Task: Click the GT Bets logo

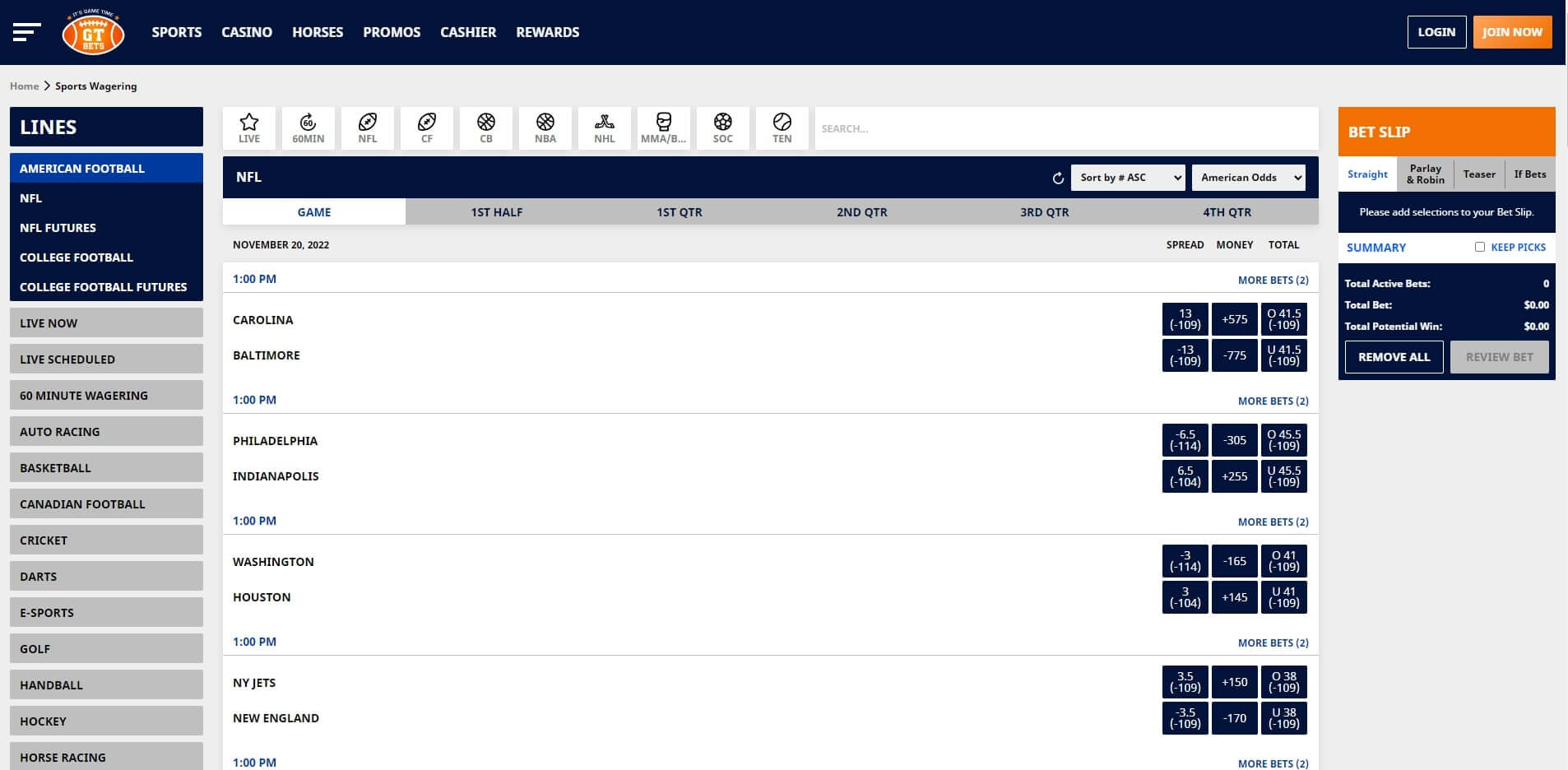Action: point(93,33)
